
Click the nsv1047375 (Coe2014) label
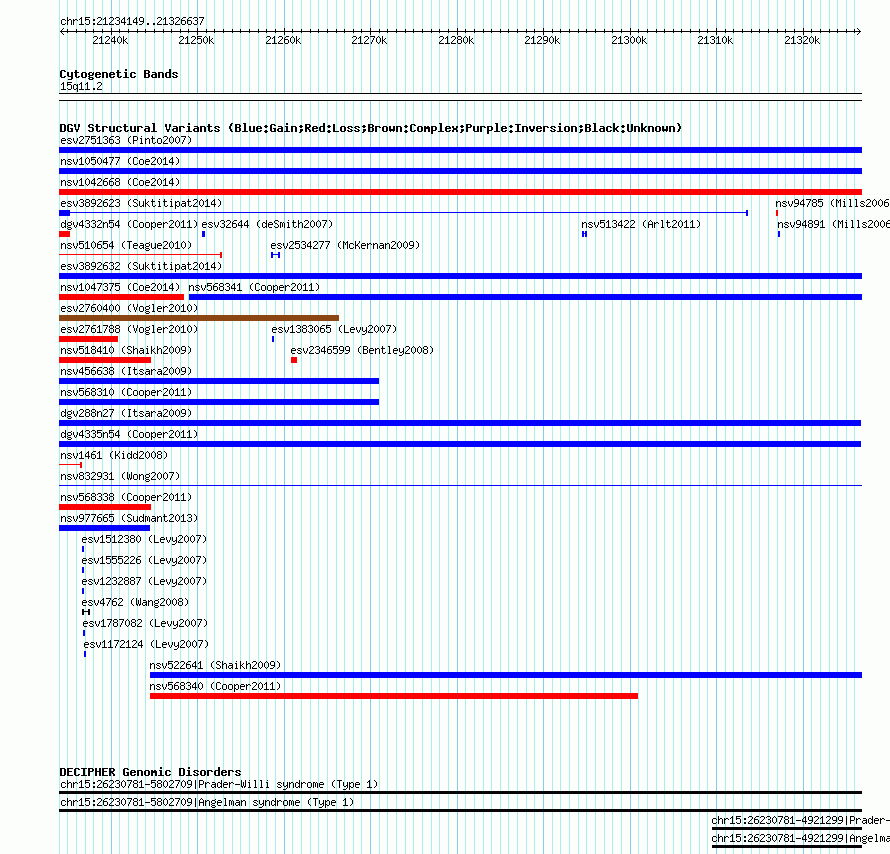click(120, 287)
